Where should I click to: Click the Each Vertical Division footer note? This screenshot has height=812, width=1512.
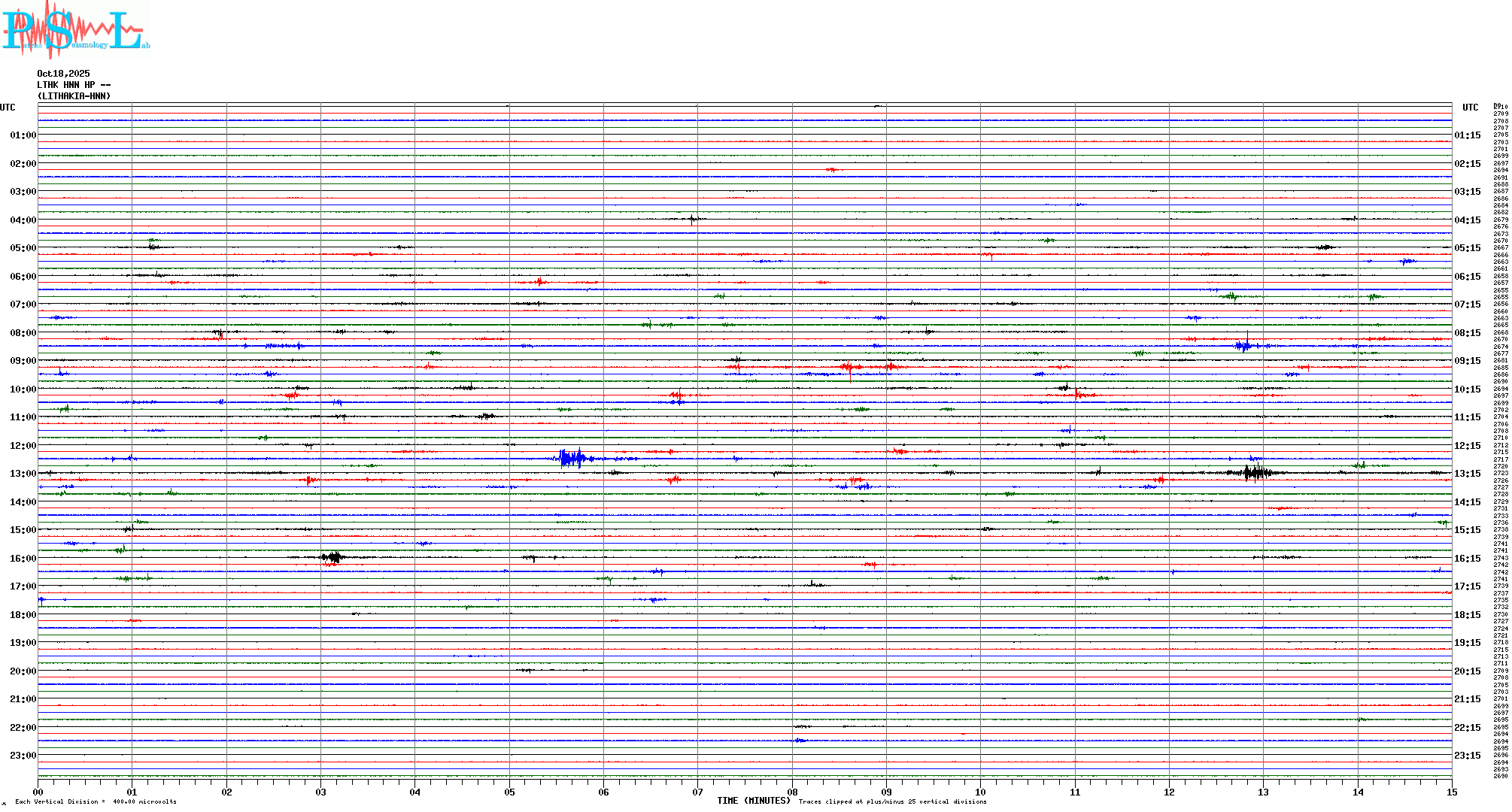click(96, 801)
